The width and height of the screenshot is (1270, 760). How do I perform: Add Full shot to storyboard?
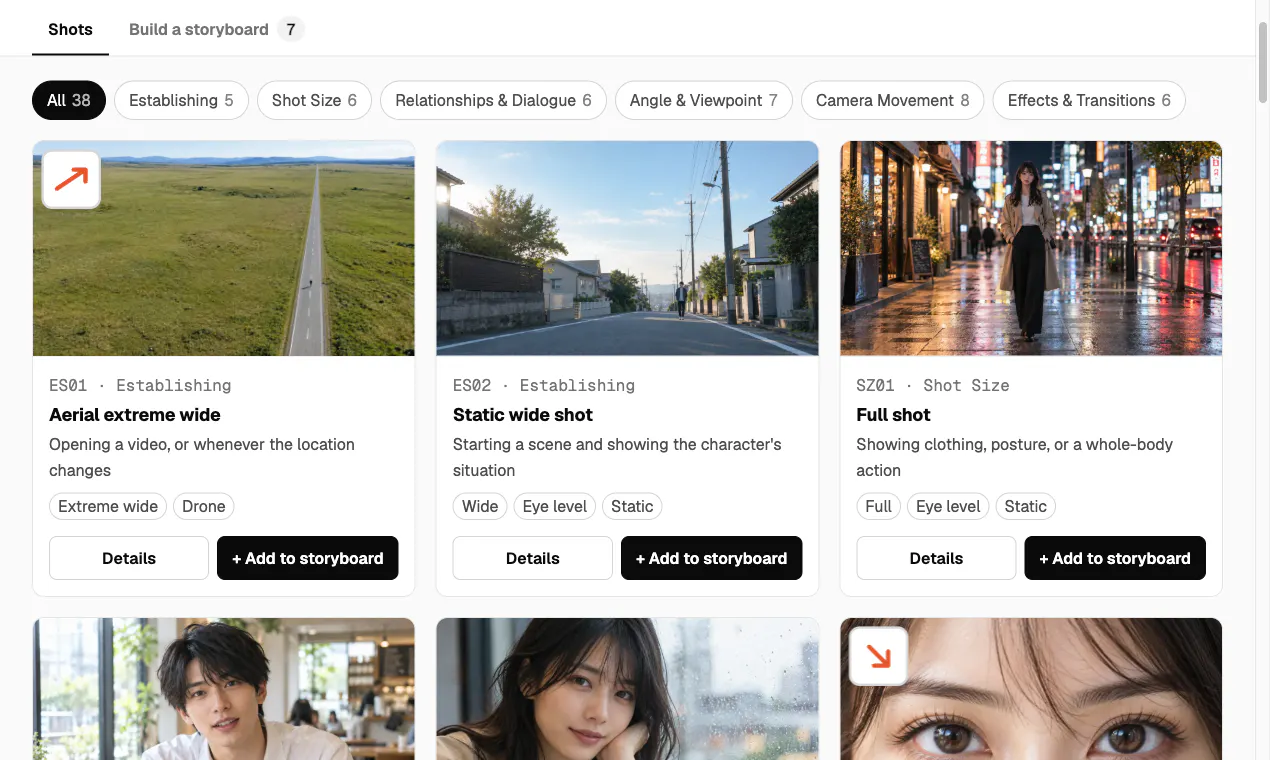pos(1115,558)
